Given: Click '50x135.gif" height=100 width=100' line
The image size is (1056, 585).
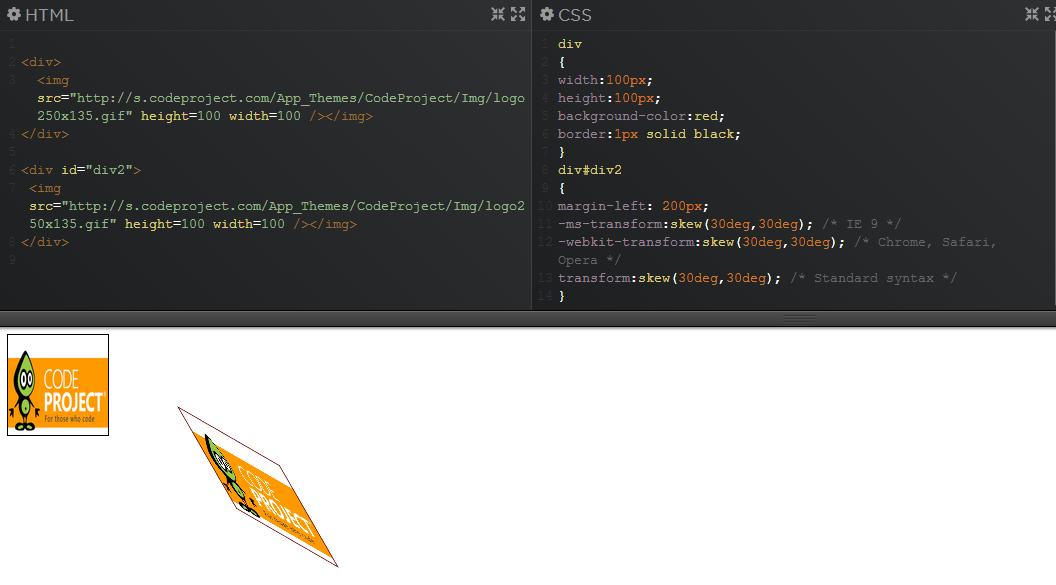Looking at the screenshot, I should pyautogui.click(x=193, y=223).
